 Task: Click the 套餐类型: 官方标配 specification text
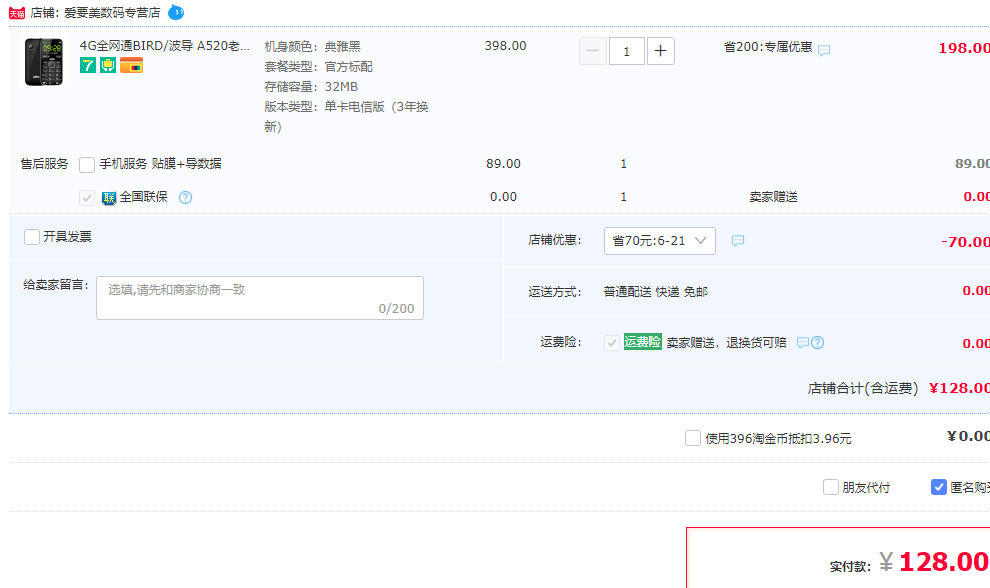318,66
